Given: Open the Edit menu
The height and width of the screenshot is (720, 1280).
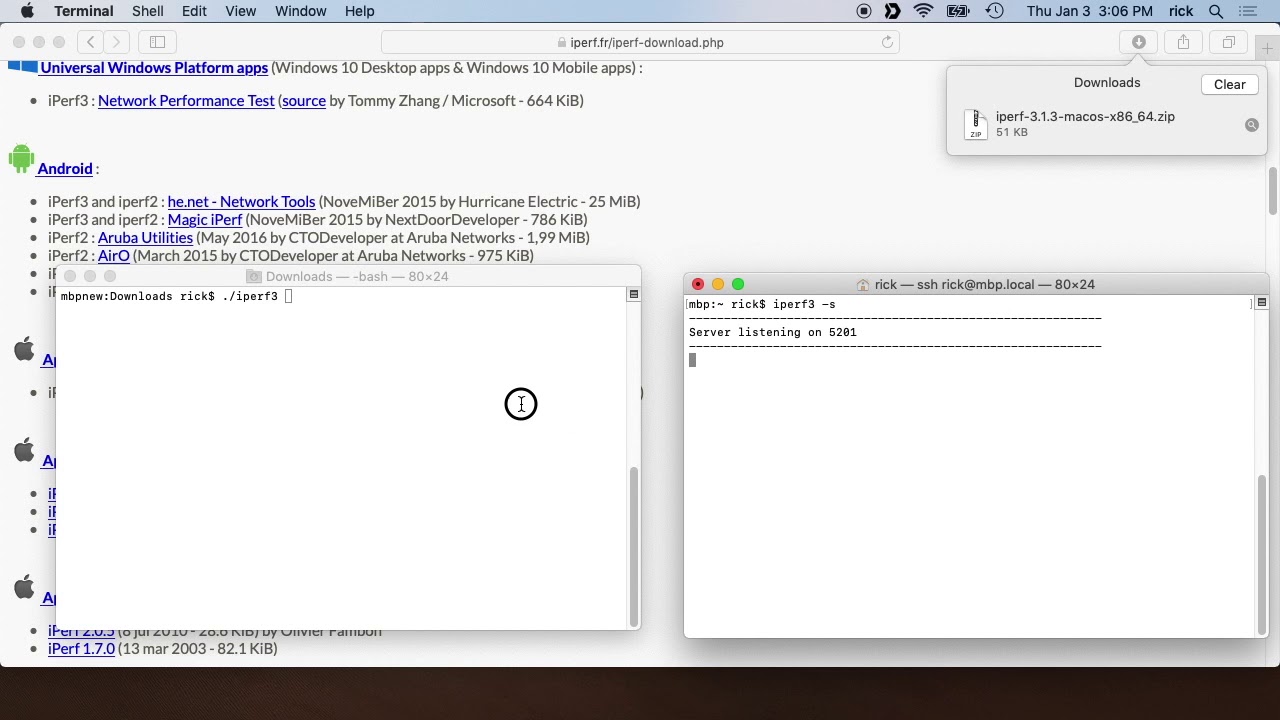Looking at the screenshot, I should [194, 11].
